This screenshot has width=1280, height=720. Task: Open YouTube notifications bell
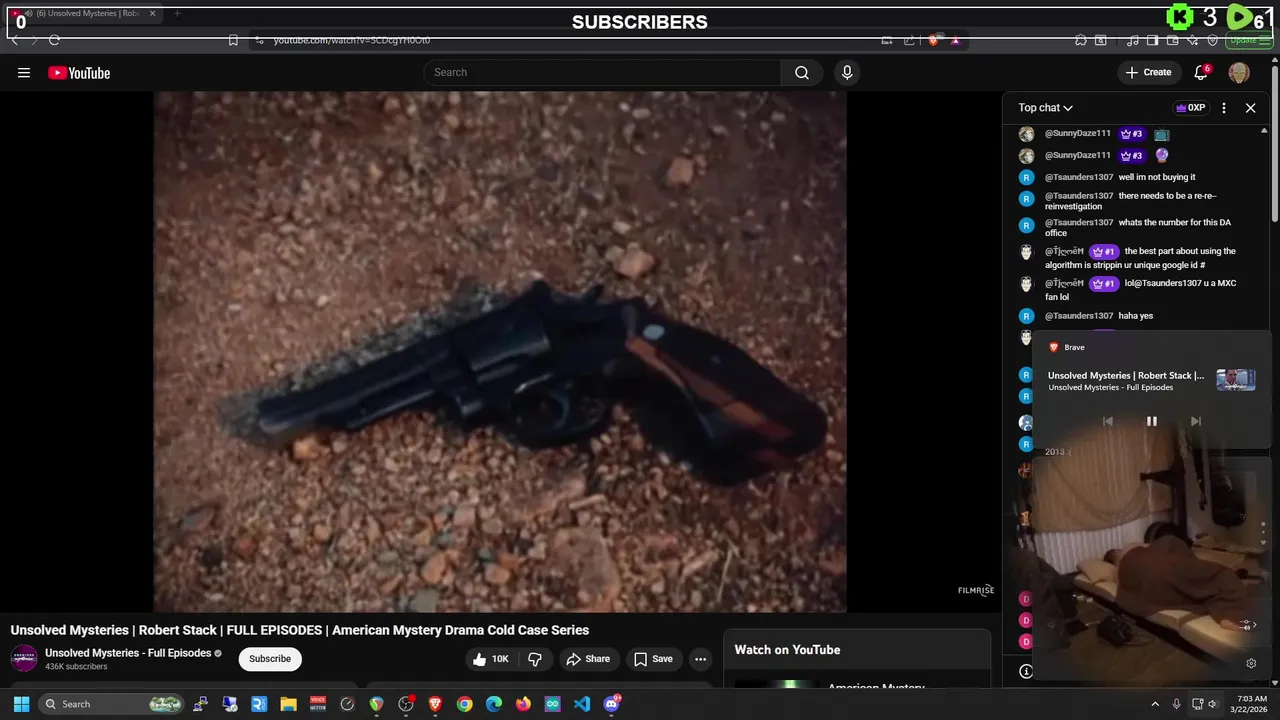coord(1202,72)
